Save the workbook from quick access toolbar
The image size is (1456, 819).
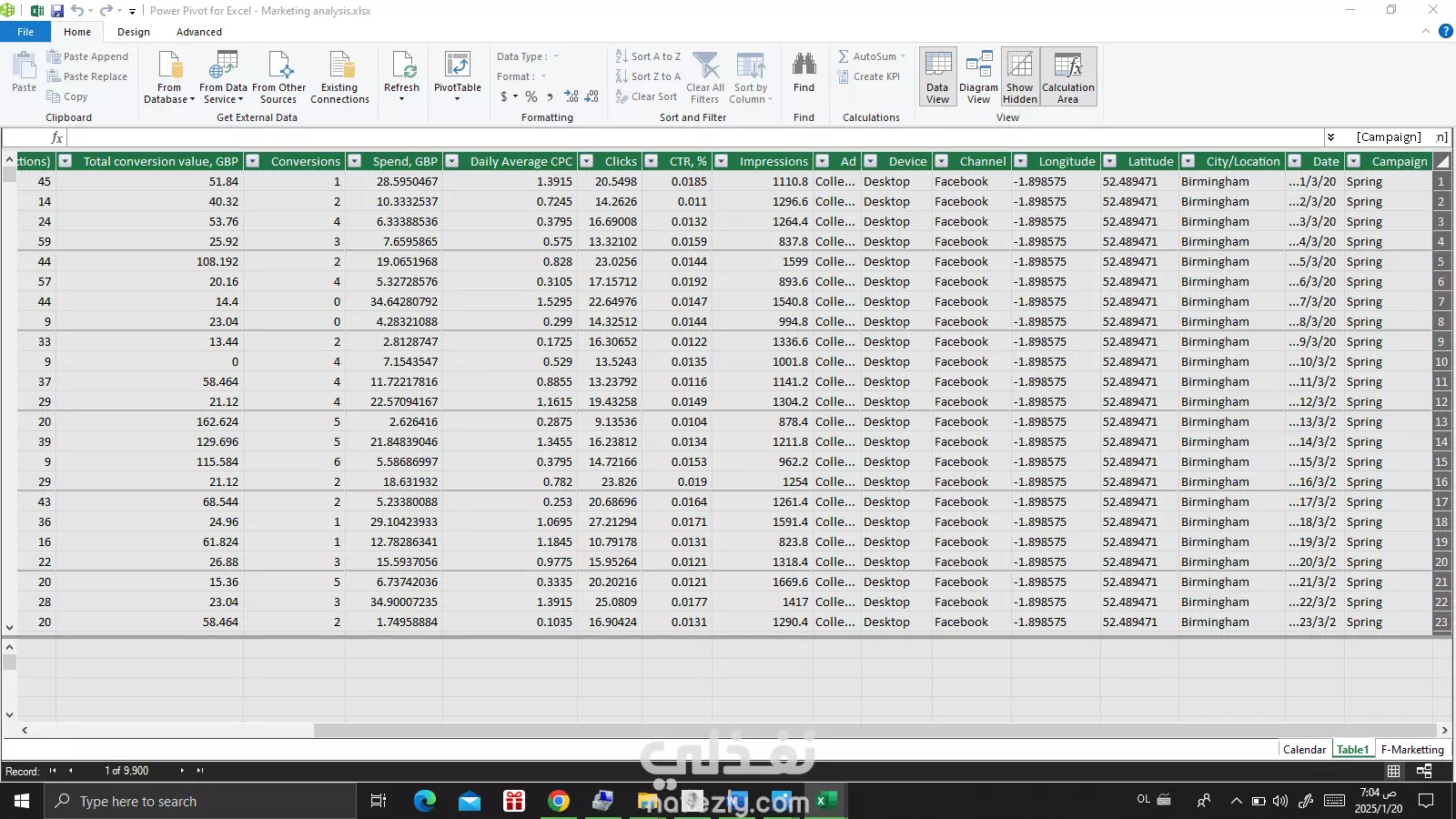(57, 11)
